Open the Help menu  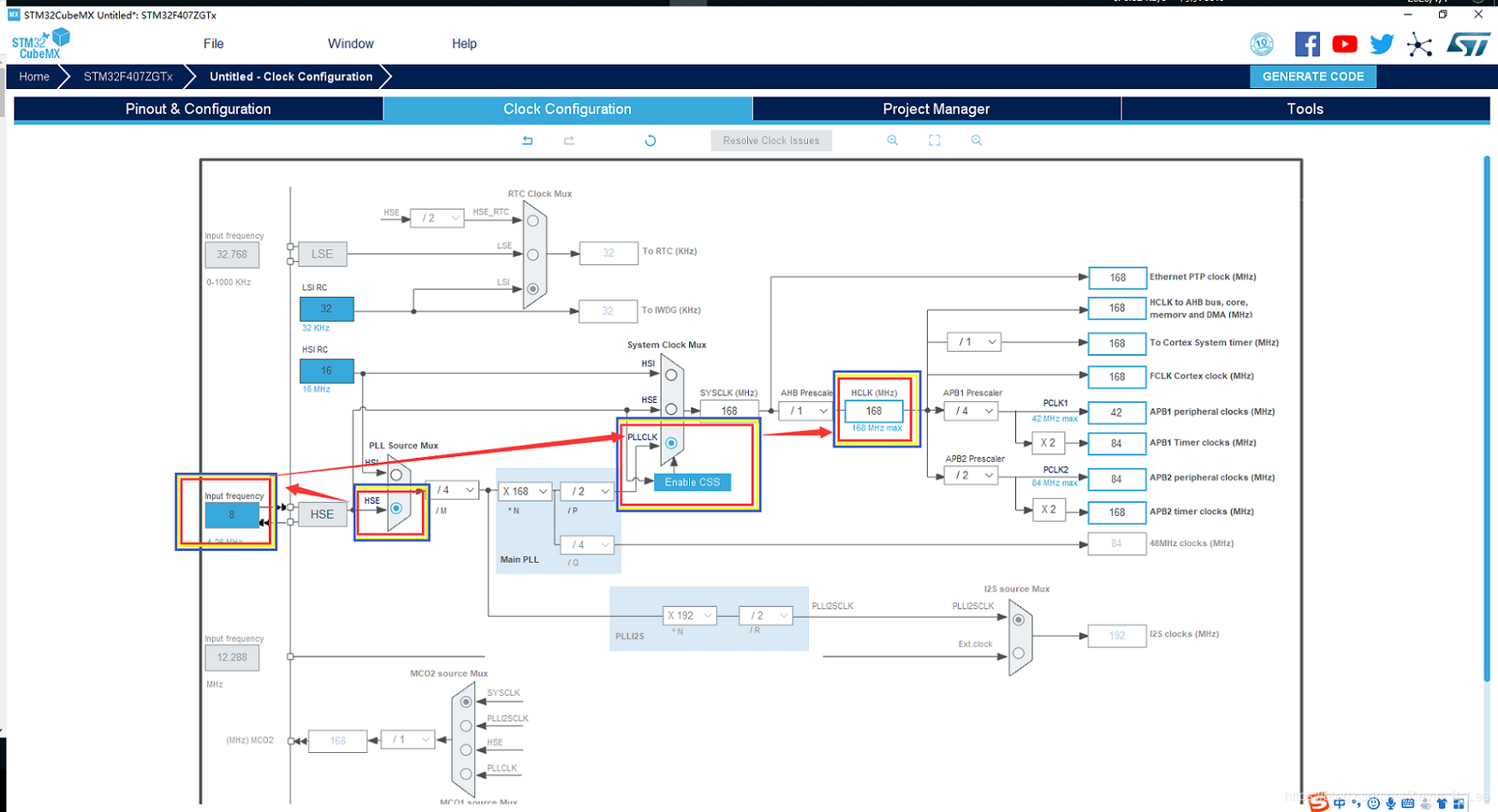pyautogui.click(x=465, y=44)
